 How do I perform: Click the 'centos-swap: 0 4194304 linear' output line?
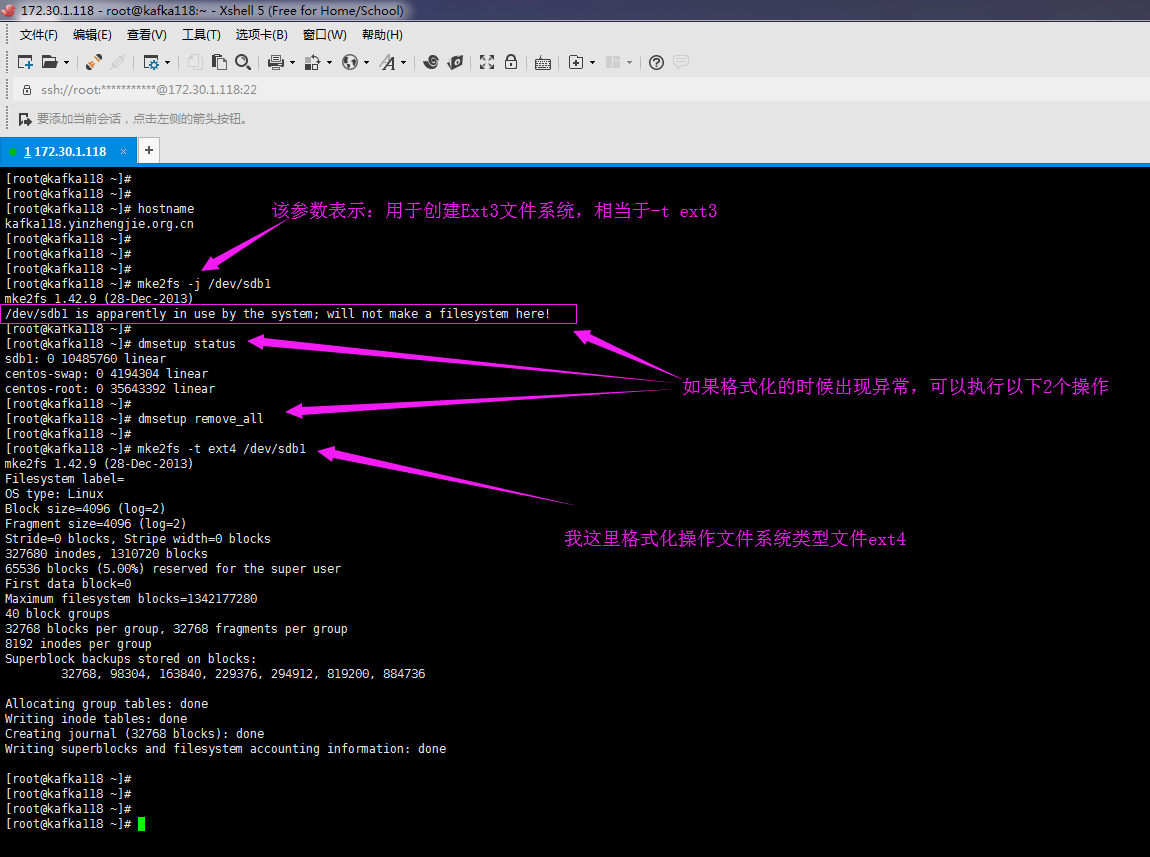pyautogui.click(x=106, y=374)
